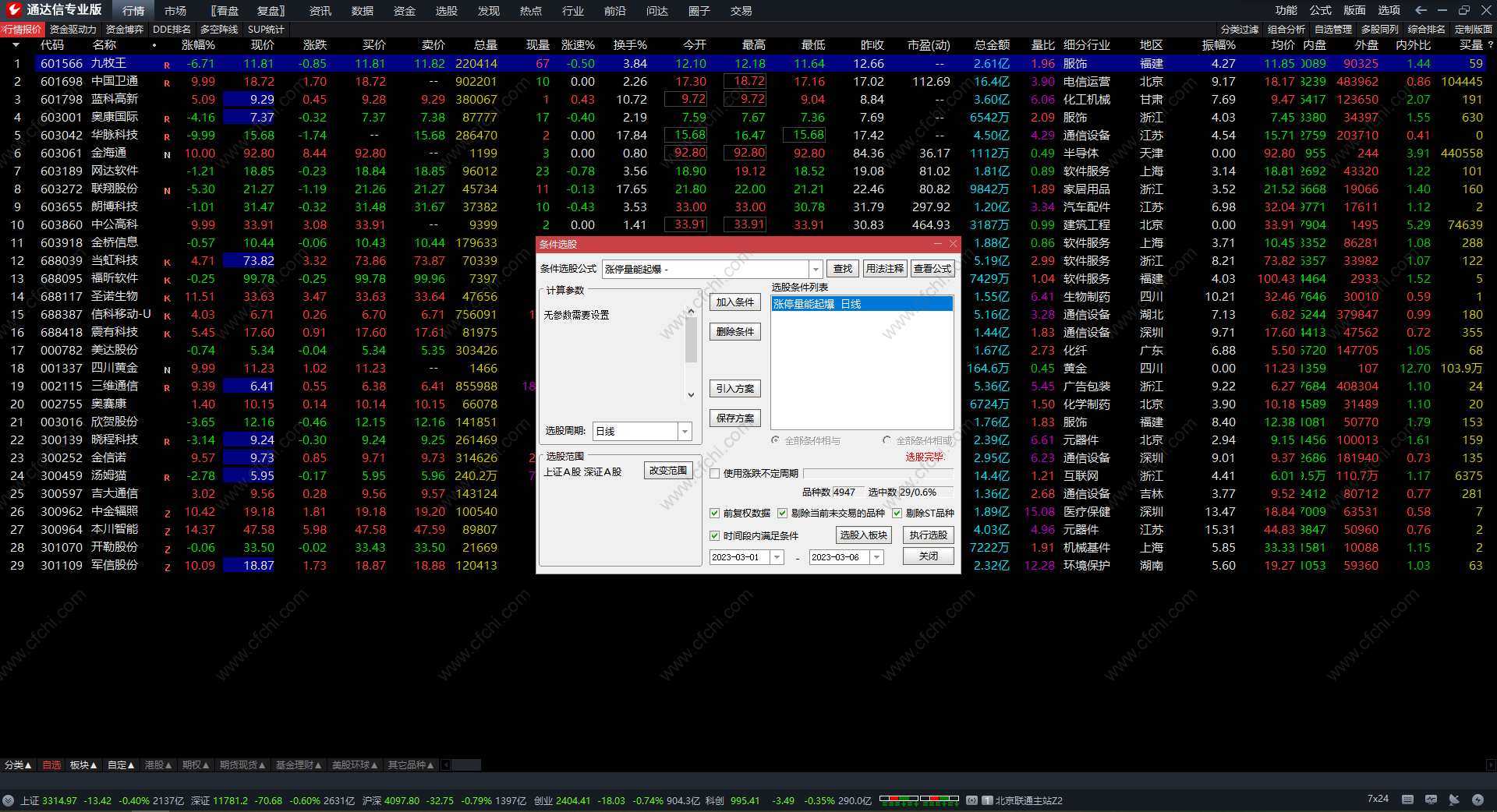The width and height of the screenshot is (1497, 812).
Task: Click the question mark icon beside 买量 column
Action: (1490, 45)
